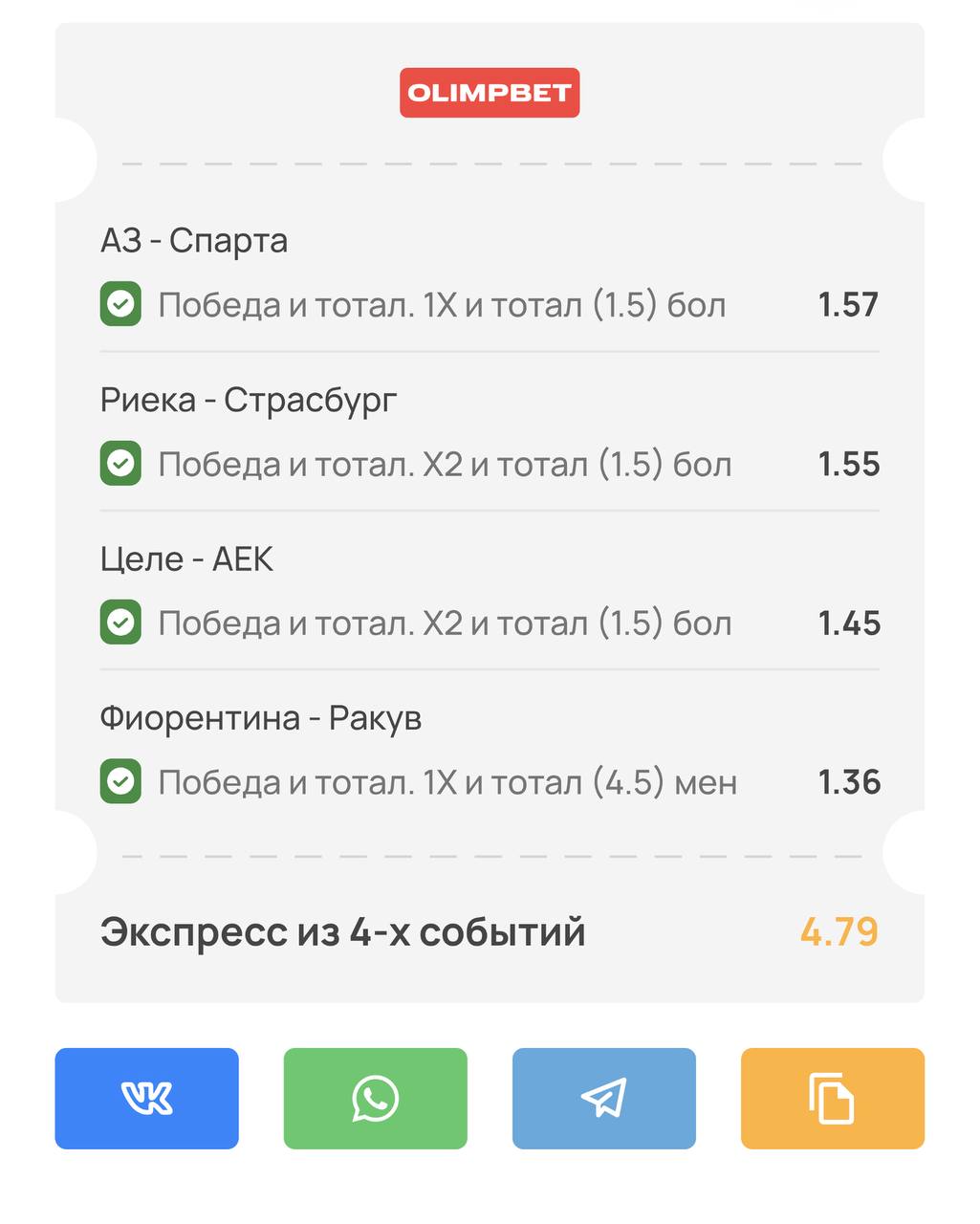The width and height of the screenshot is (980, 1224).
Task: Click the green check for Фиорентина - Ракув
Action: click(x=120, y=781)
